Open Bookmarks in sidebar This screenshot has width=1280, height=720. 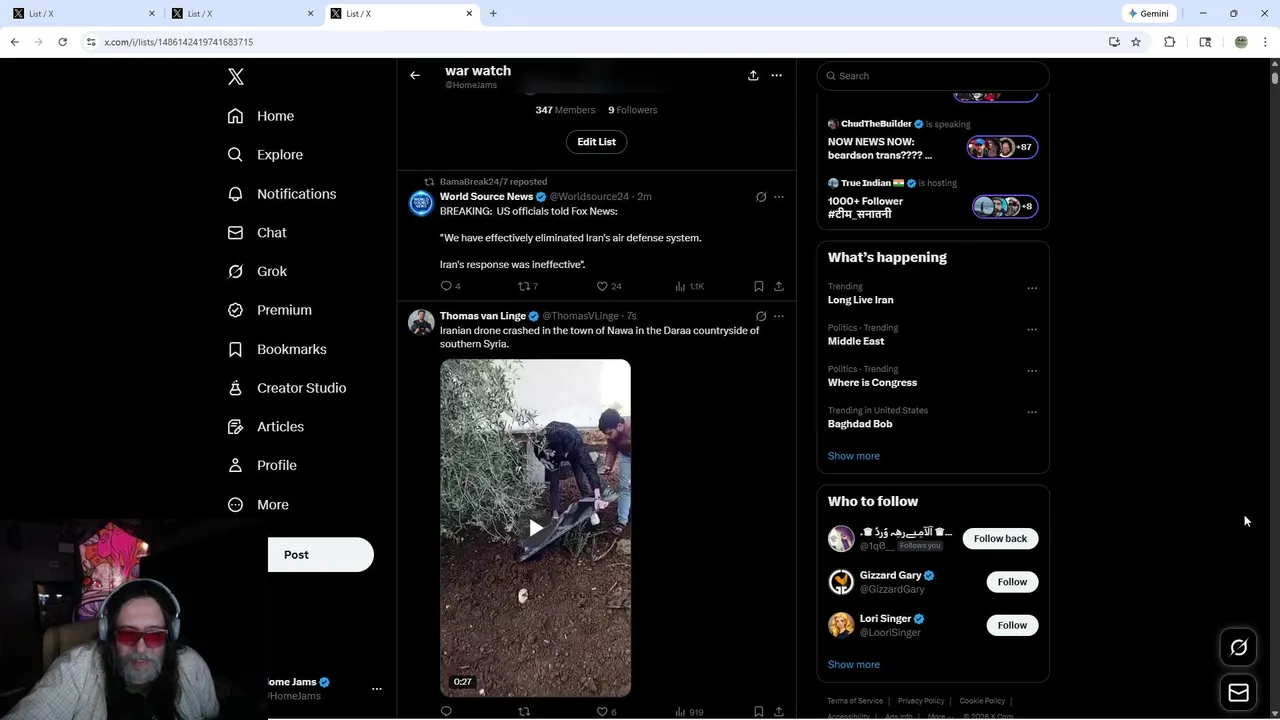277,349
